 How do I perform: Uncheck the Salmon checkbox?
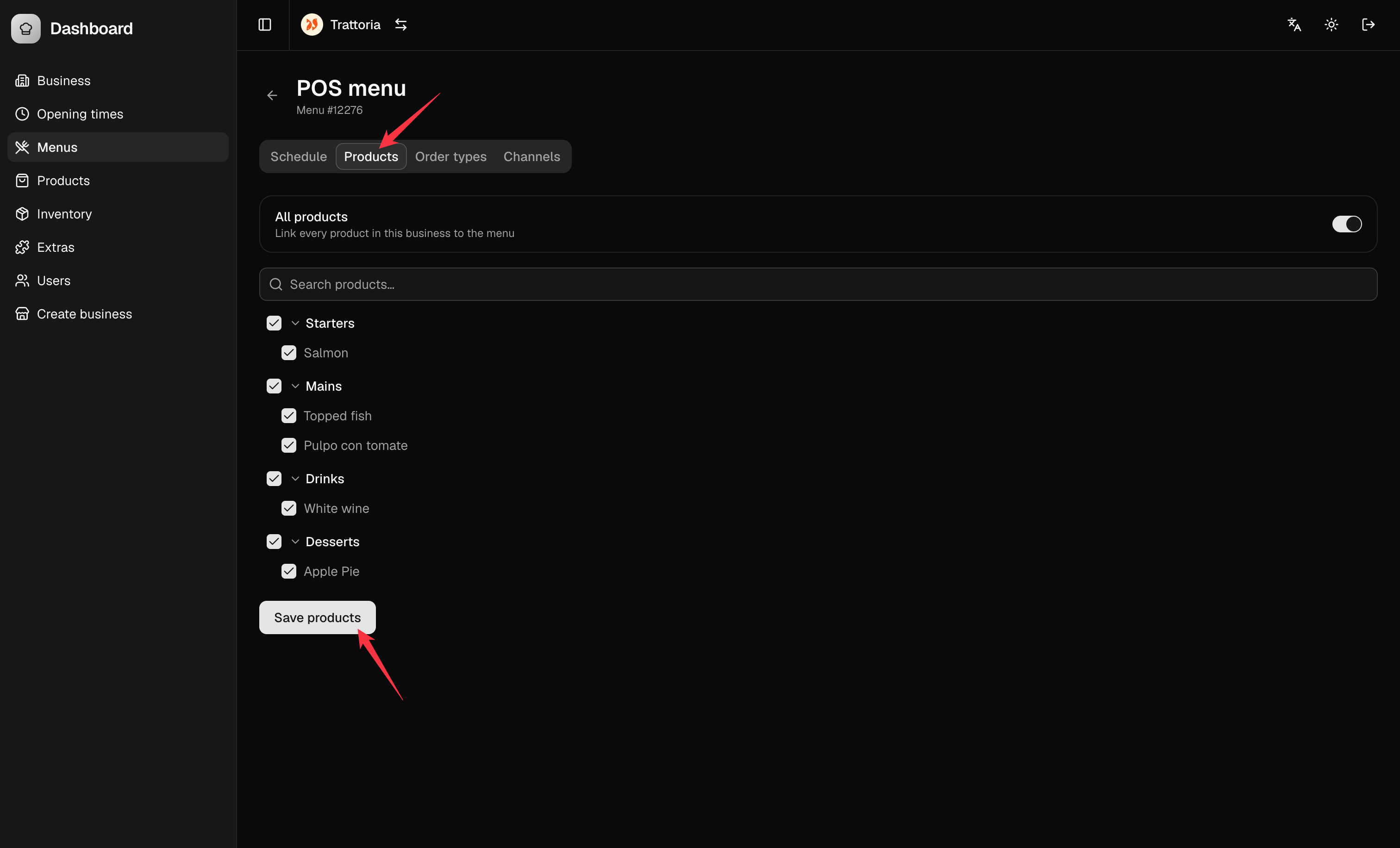pos(288,353)
